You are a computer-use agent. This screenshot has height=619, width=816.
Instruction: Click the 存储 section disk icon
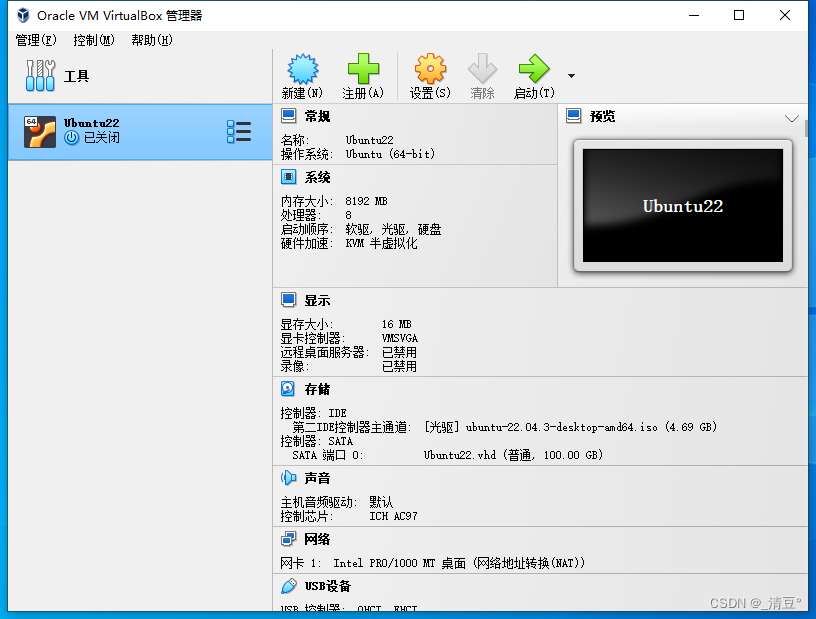pos(288,389)
